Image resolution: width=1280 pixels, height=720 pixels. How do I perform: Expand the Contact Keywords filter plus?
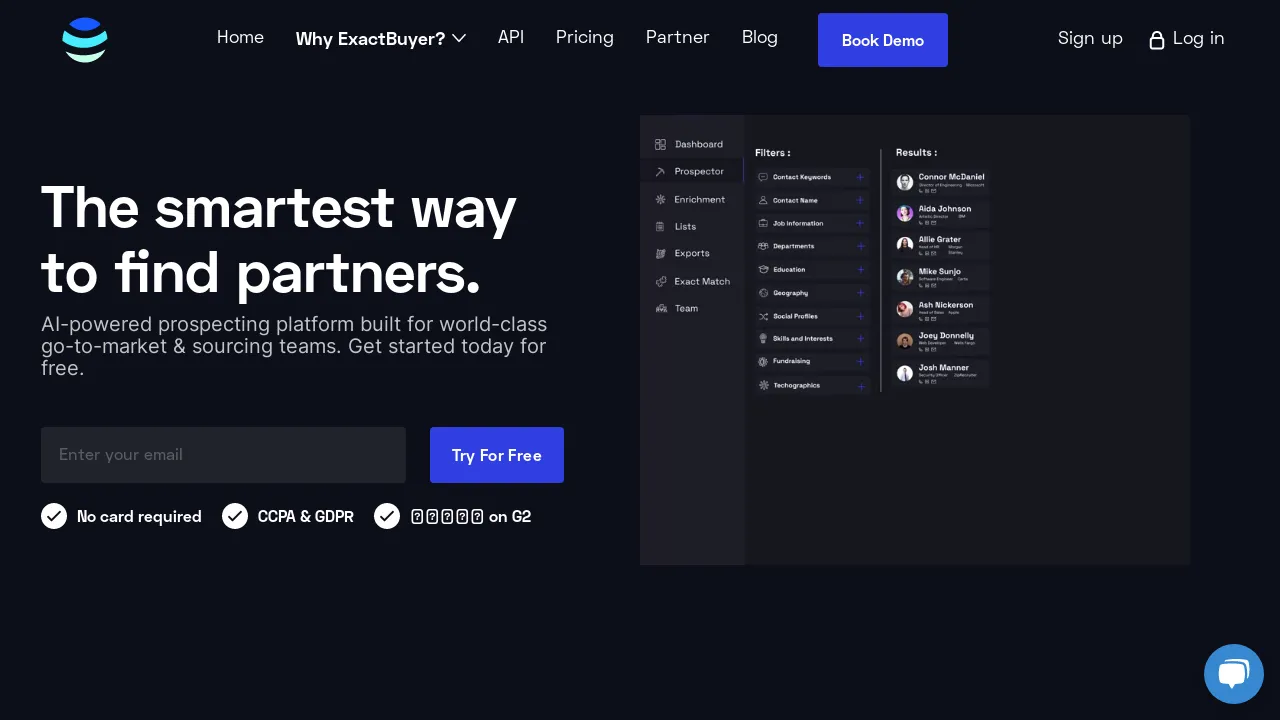(x=860, y=177)
